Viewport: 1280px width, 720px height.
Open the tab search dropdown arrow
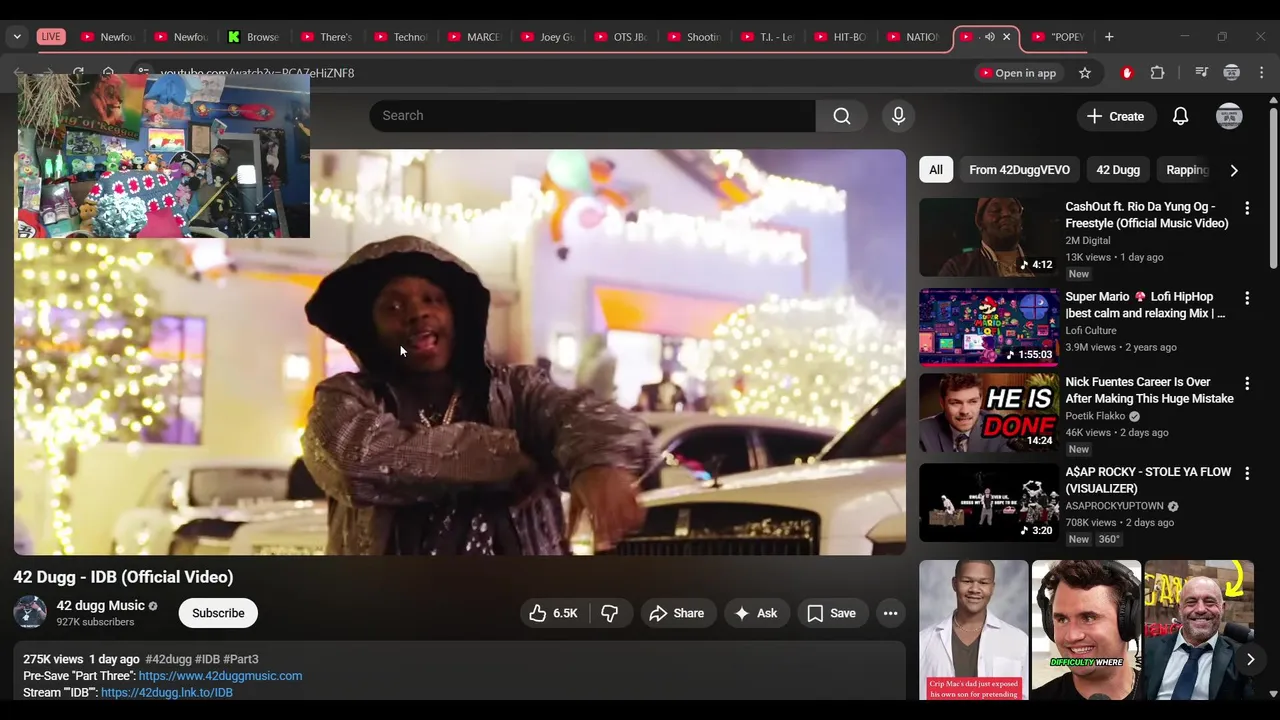coord(17,37)
